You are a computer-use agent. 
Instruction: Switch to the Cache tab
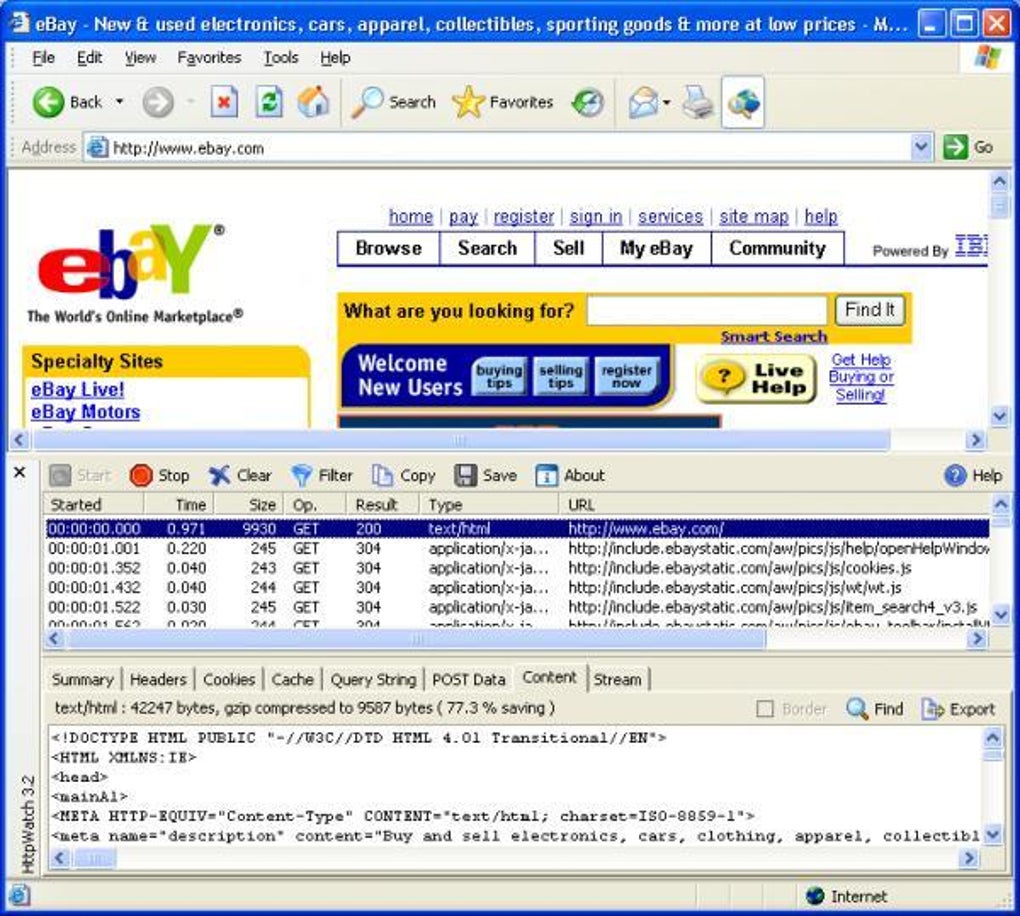(x=292, y=680)
